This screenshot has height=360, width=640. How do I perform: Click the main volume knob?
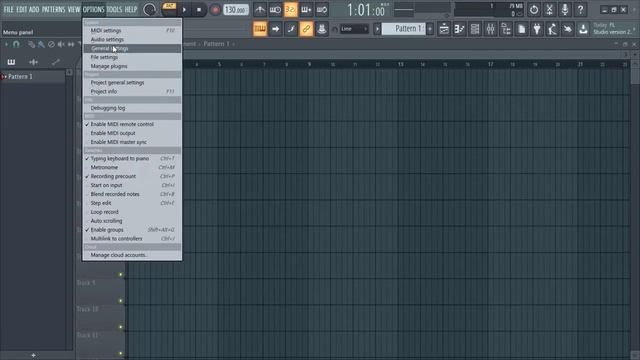(x=149, y=9)
